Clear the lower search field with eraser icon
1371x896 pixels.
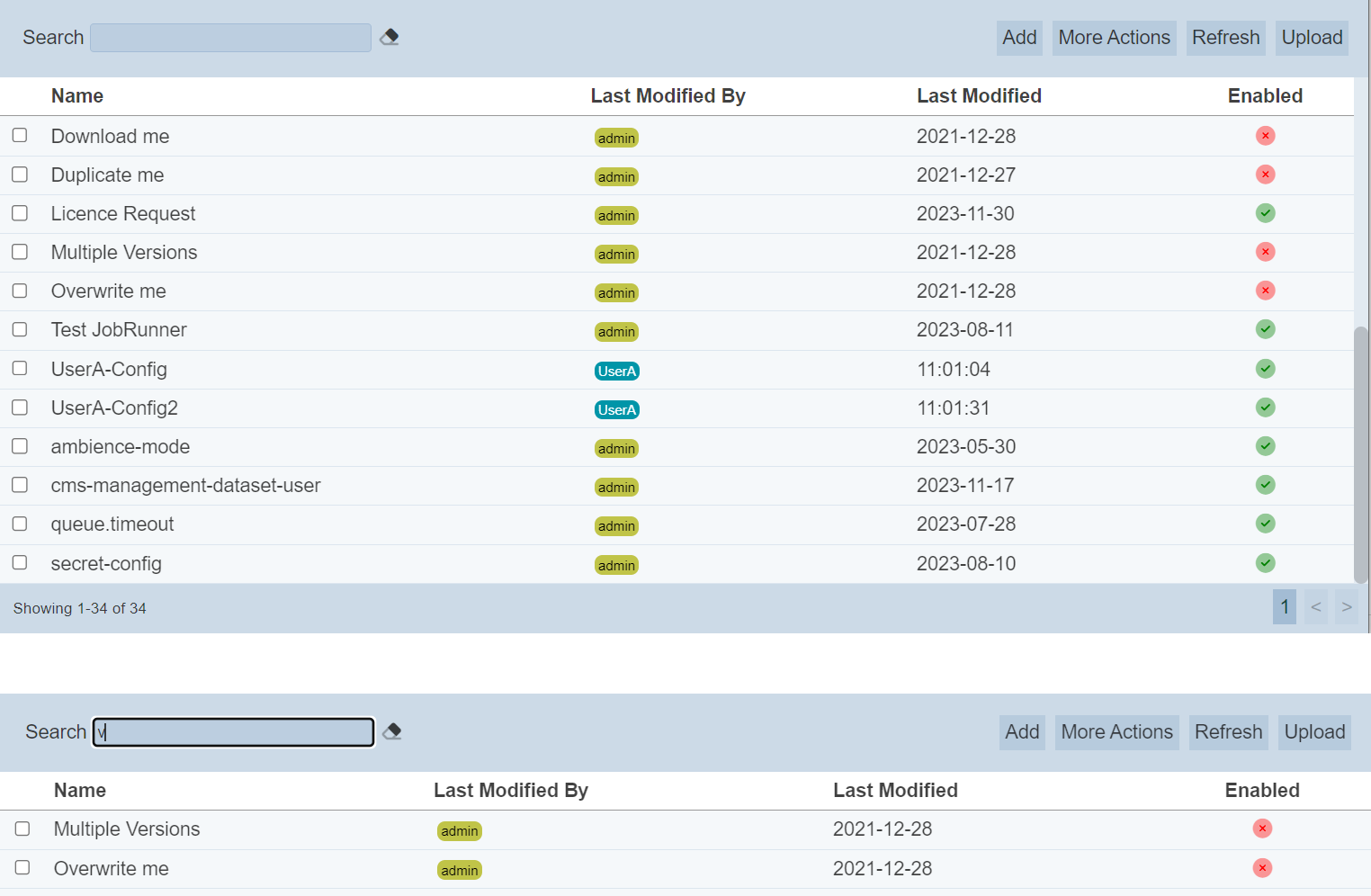click(392, 731)
